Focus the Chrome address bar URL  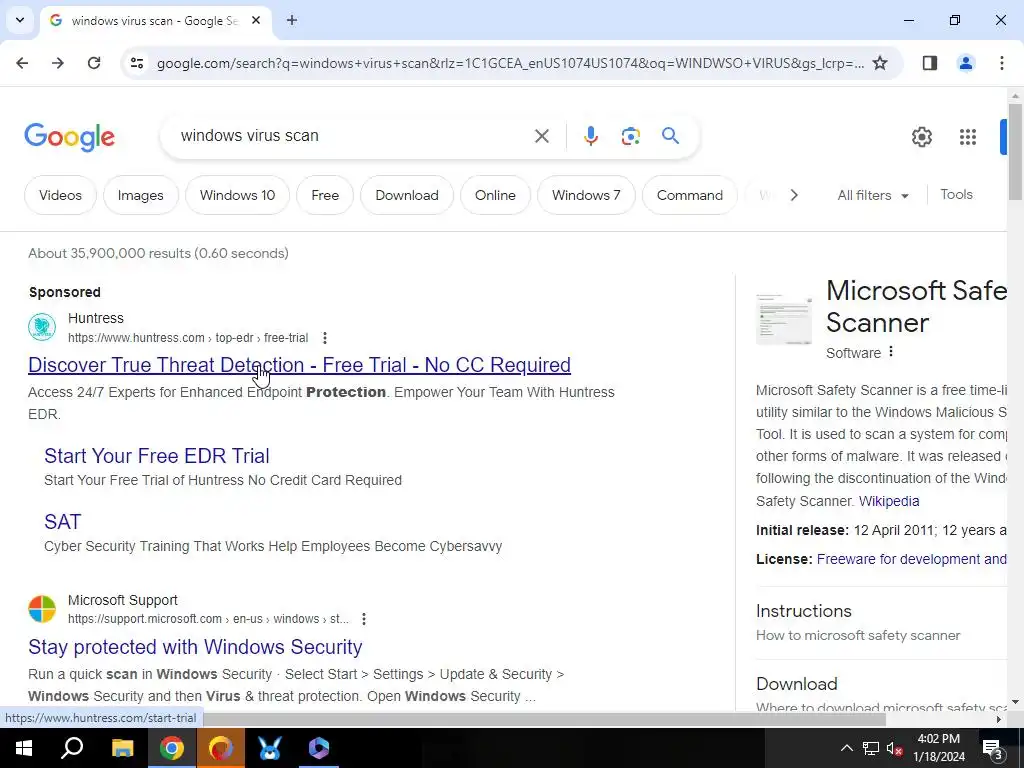pos(510,63)
